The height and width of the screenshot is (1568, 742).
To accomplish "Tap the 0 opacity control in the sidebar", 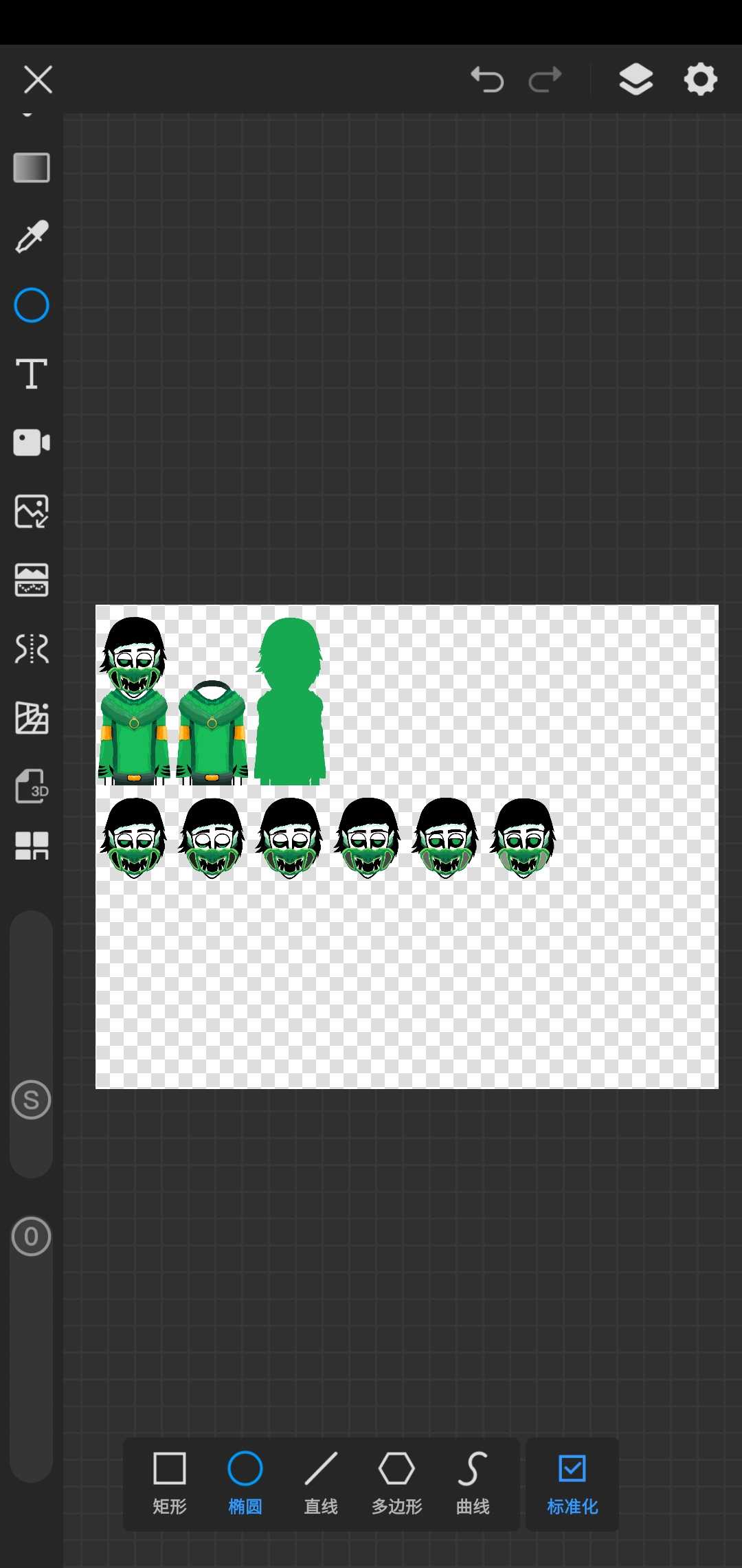I will tap(32, 1237).
